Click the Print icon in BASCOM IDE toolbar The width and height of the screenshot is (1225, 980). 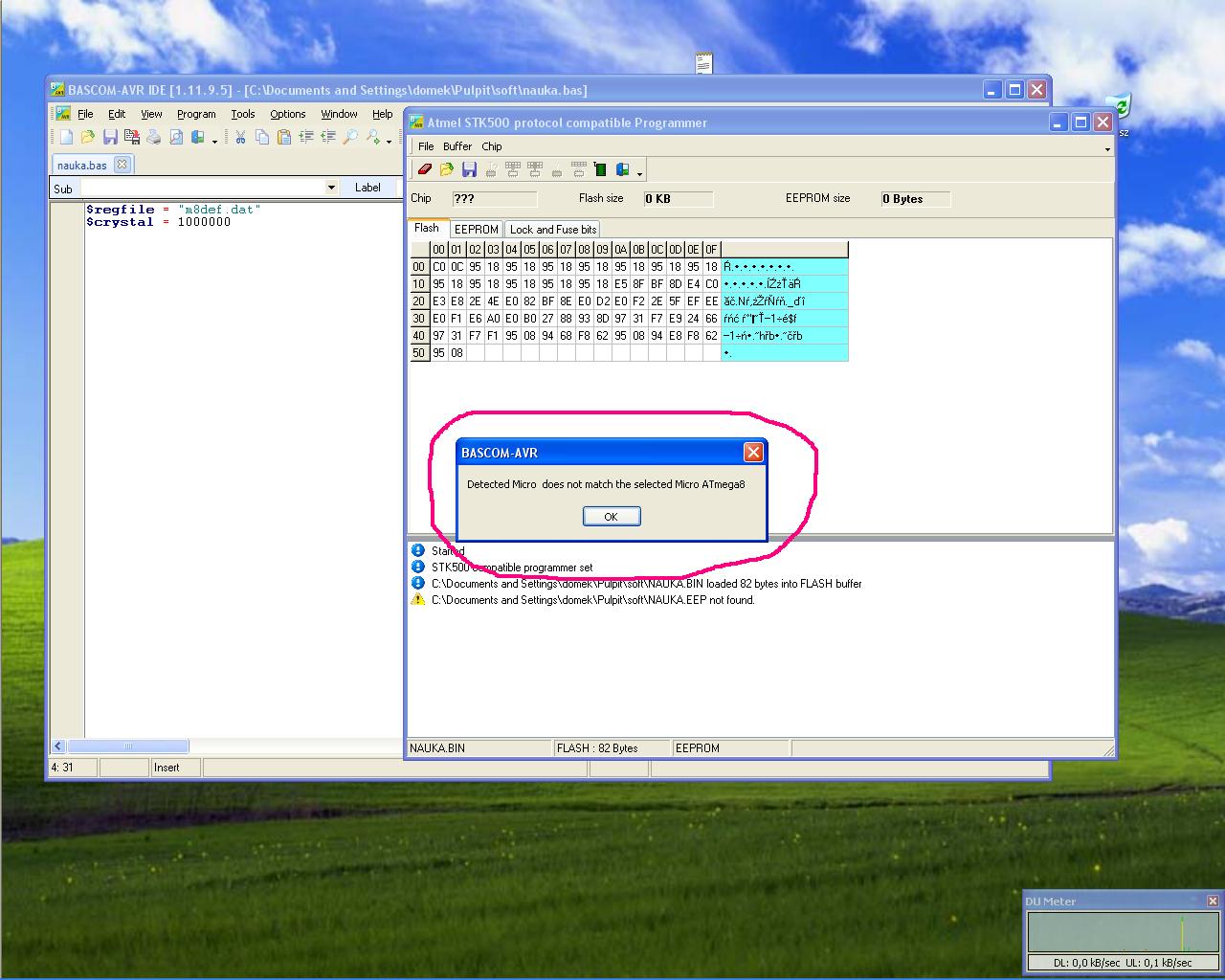click(x=154, y=138)
